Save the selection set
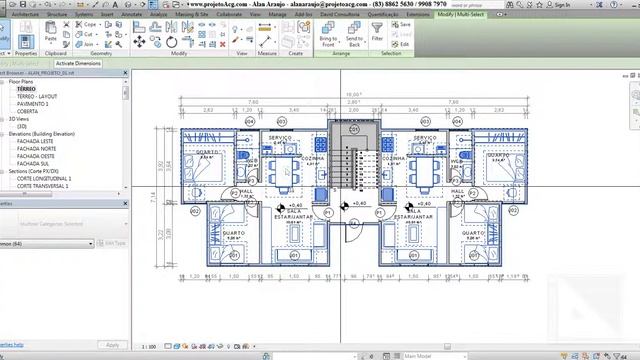Image resolution: width=640 pixels, height=360 pixels. [x=401, y=24]
